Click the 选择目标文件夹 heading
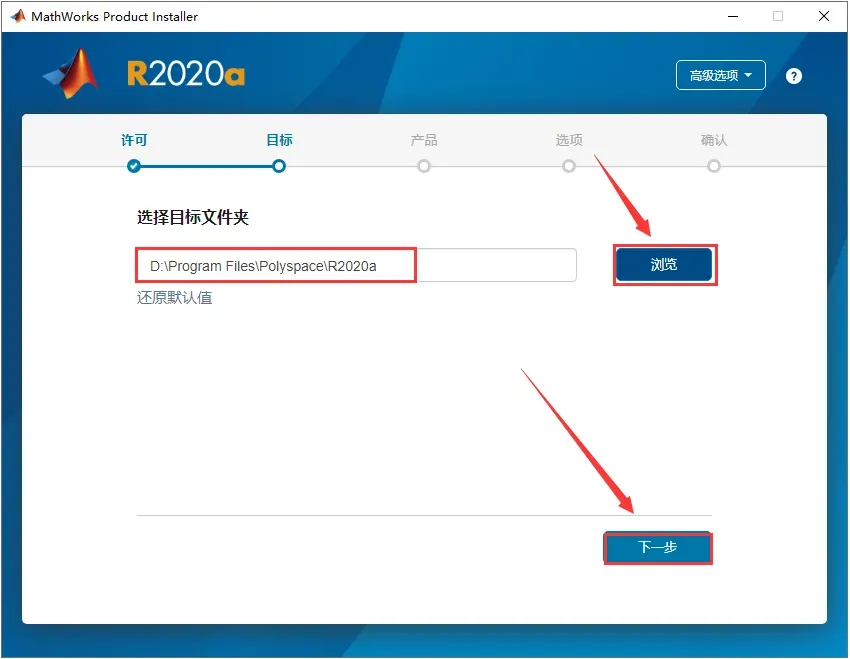Screen dimensions: 850x659 point(192,217)
